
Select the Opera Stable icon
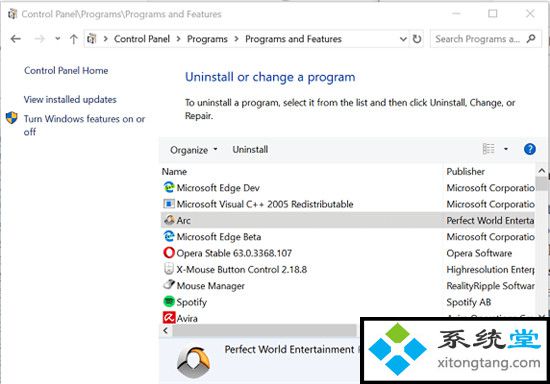(x=169, y=252)
